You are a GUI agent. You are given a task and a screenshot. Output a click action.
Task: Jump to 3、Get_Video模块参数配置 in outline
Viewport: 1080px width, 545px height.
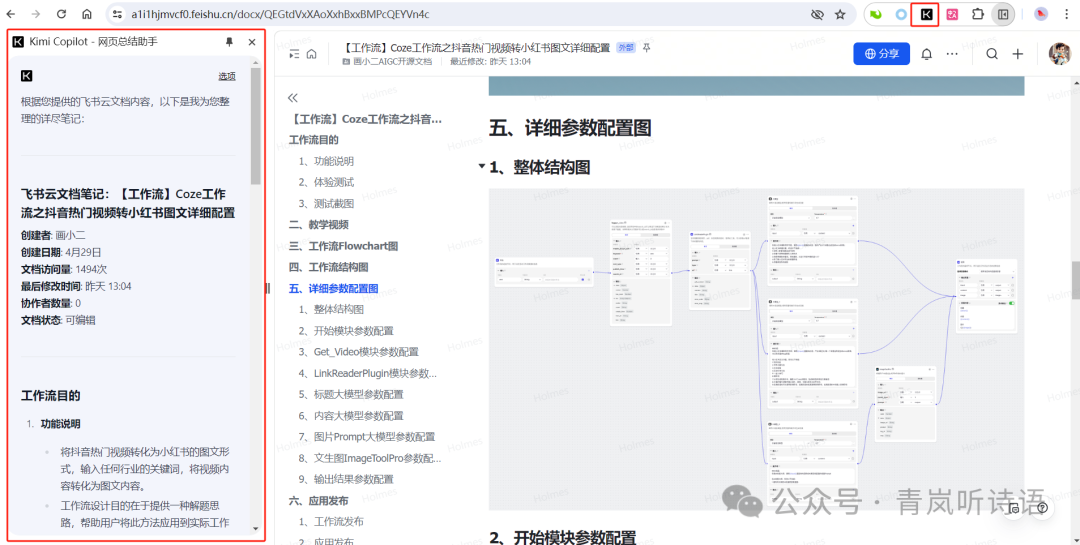(359, 351)
